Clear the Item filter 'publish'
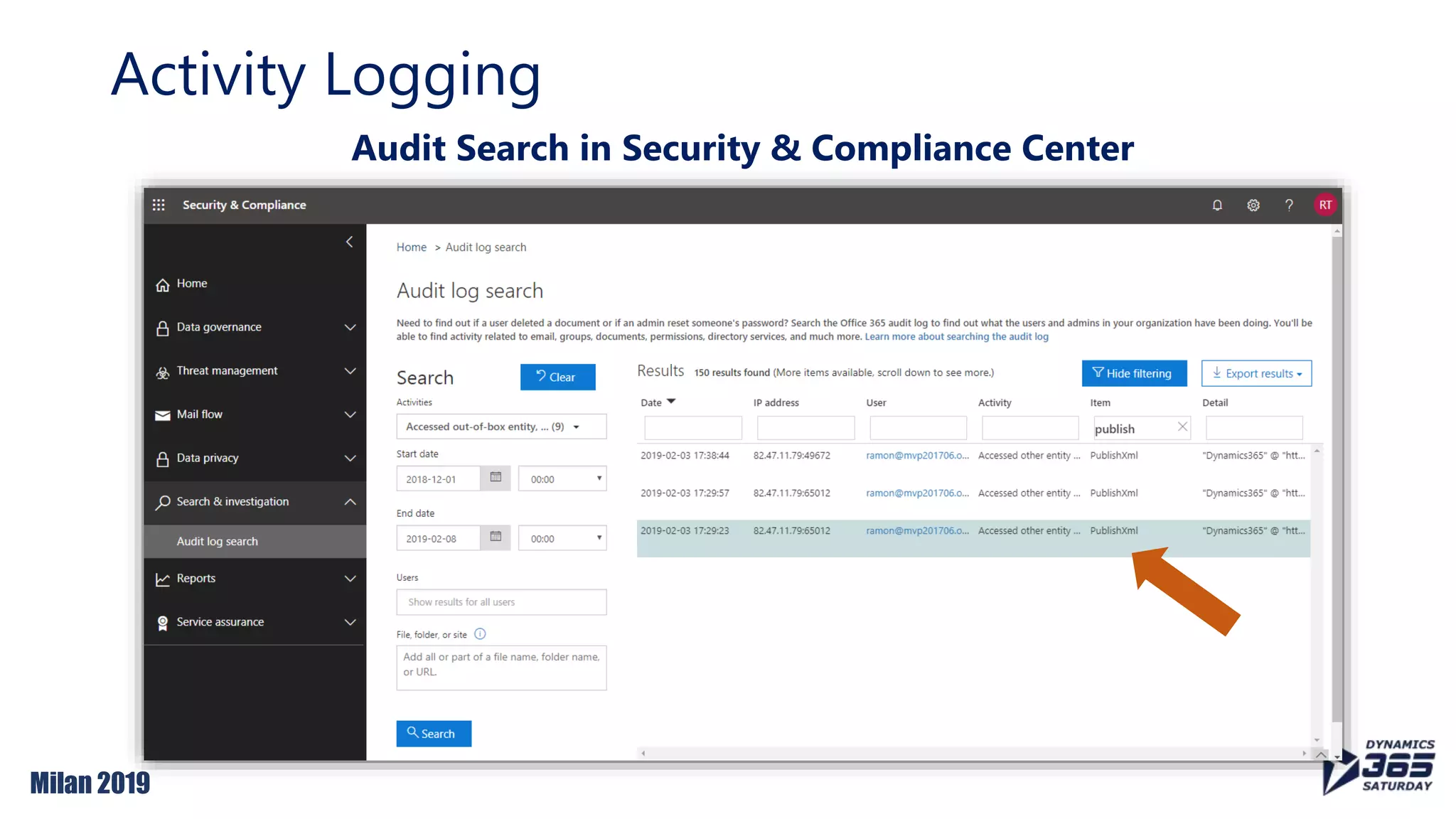Image resolution: width=1456 pixels, height=819 pixels. 1182,427
